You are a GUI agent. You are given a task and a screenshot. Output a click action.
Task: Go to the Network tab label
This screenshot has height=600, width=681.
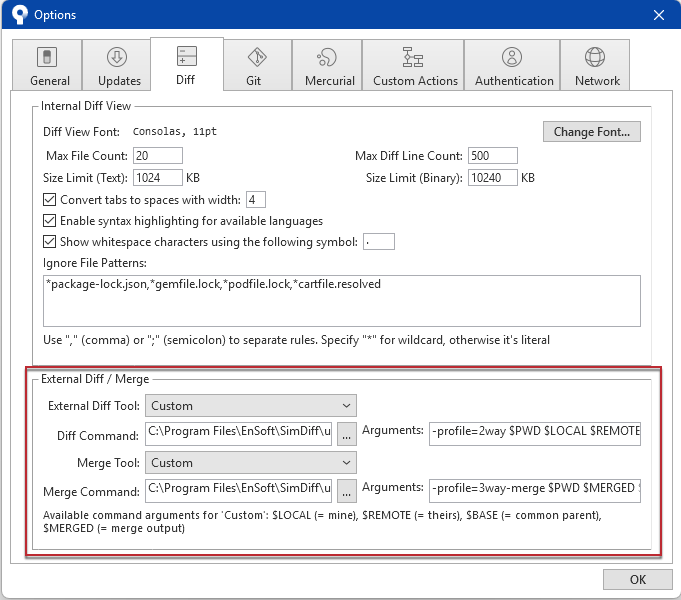click(x=598, y=81)
